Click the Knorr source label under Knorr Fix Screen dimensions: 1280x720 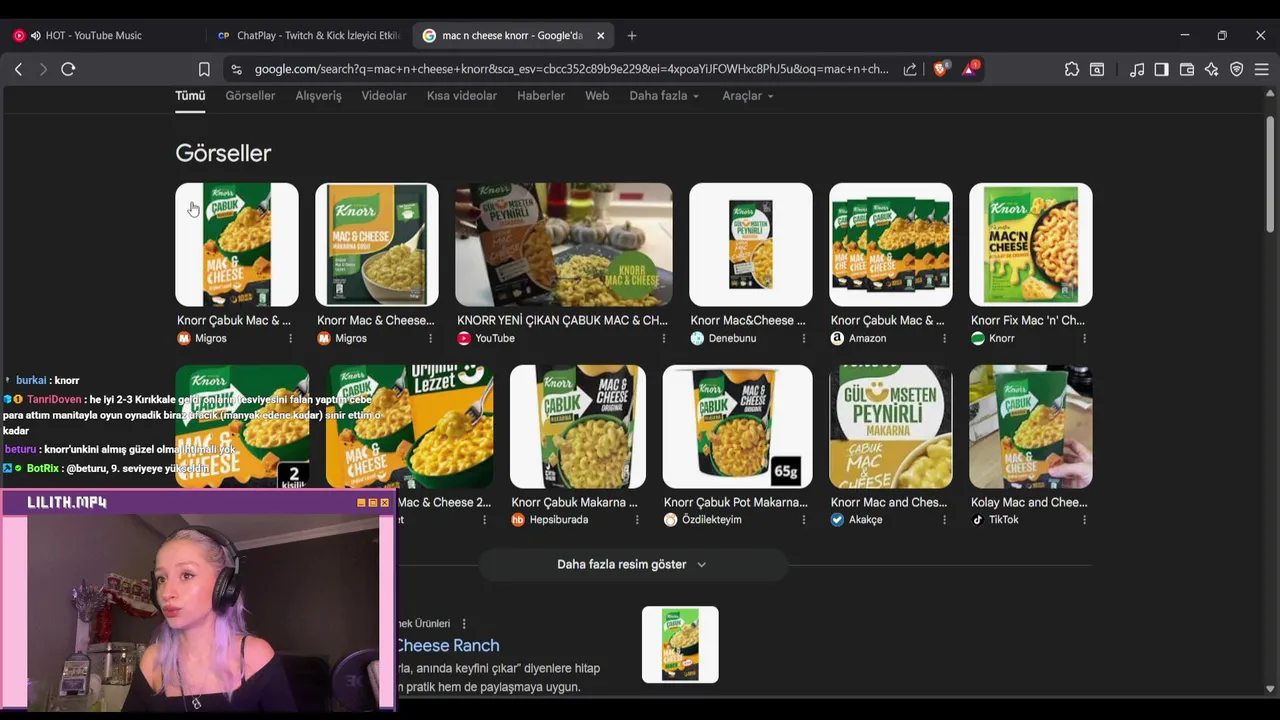pyautogui.click(x=1002, y=338)
